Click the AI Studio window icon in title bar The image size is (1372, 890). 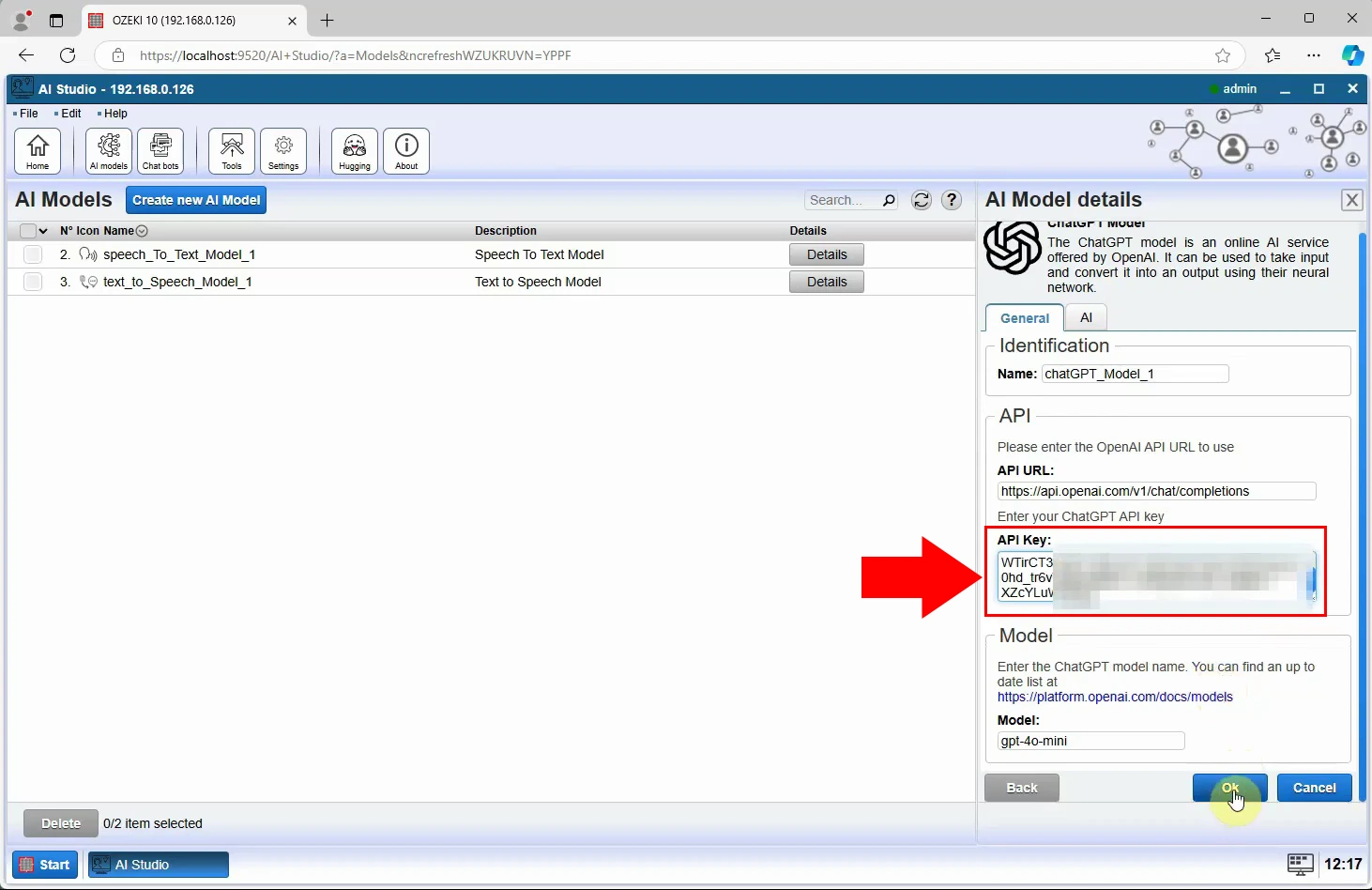(23, 88)
